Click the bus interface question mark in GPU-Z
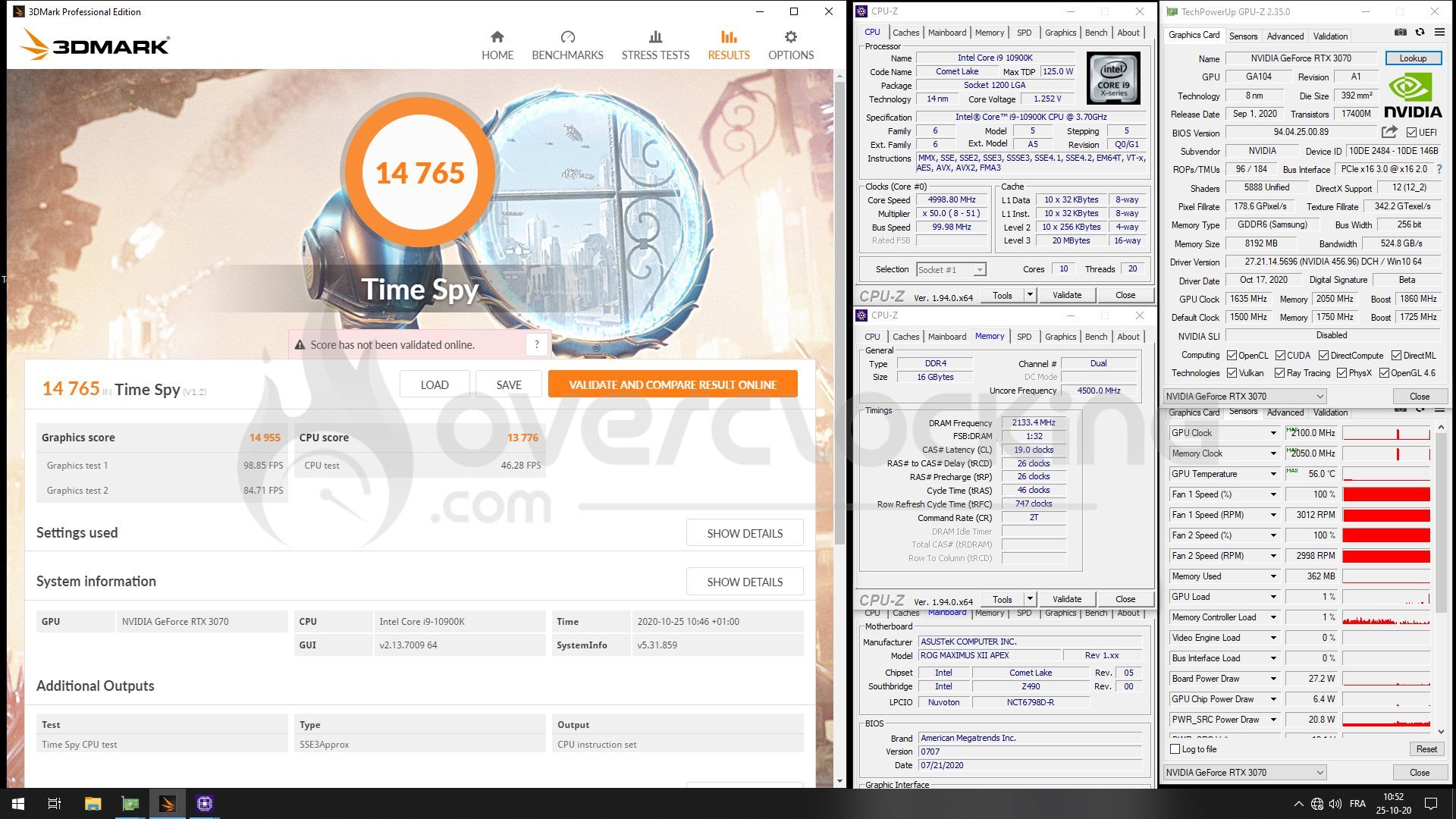 1439,169
